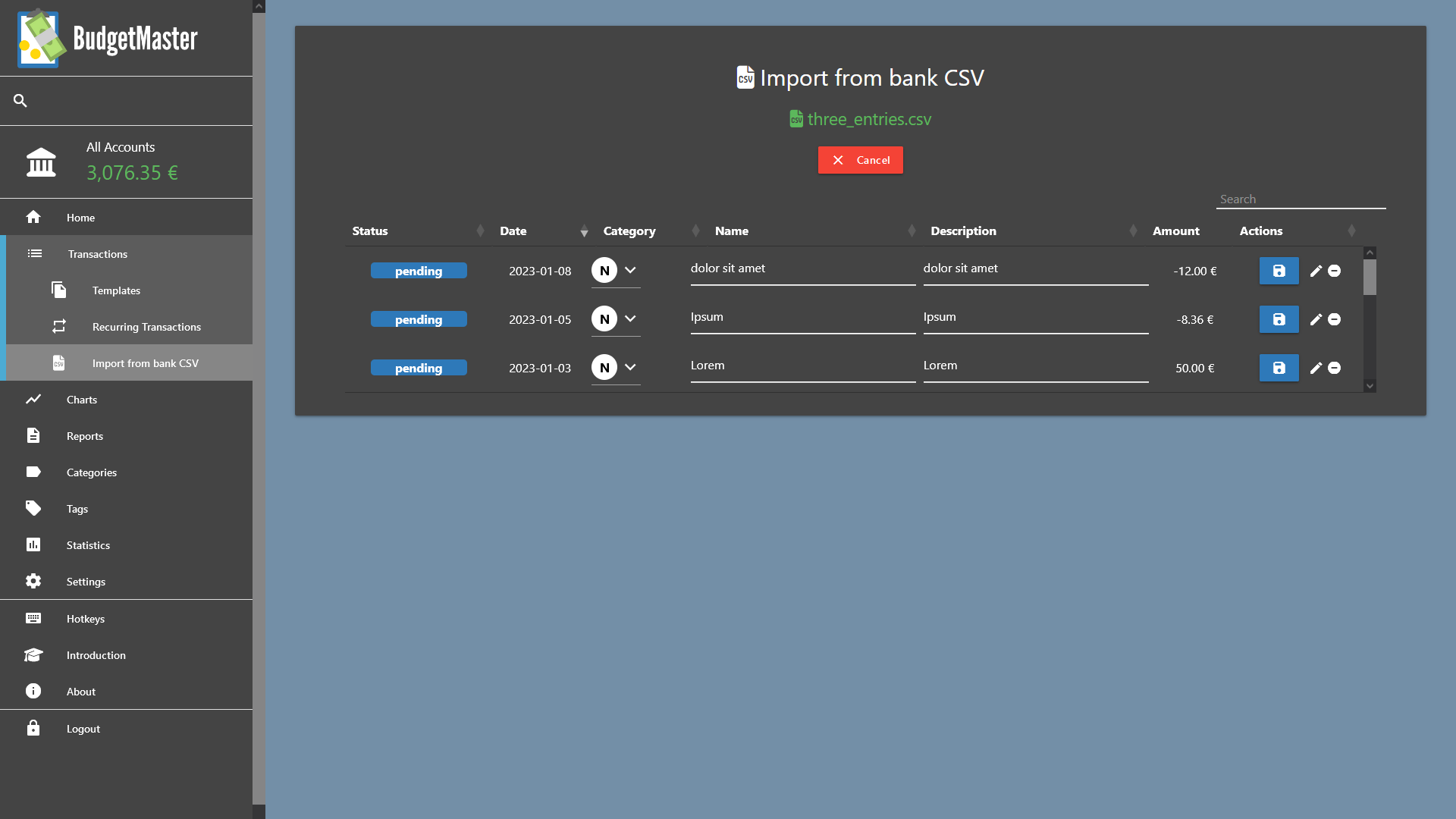The width and height of the screenshot is (1456, 819).
Task: Click the sidebar scrollbar up arrow
Action: tap(259, 6)
